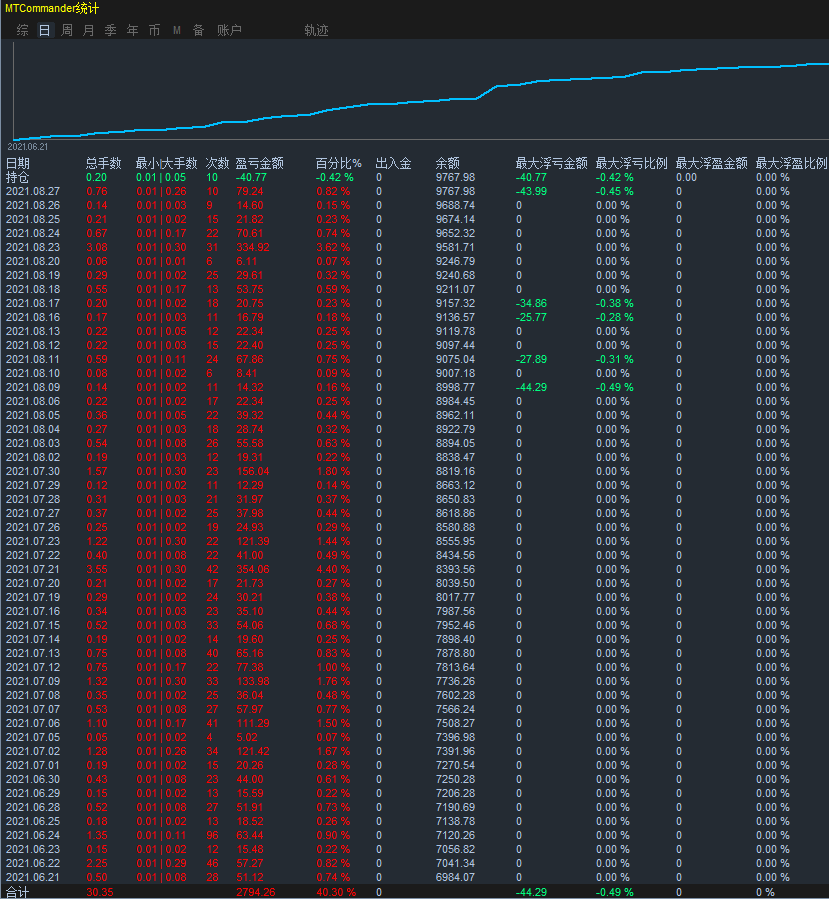Select the 合计 totals row label
The width and height of the screenshot is (829, 899).
(18, 892)
